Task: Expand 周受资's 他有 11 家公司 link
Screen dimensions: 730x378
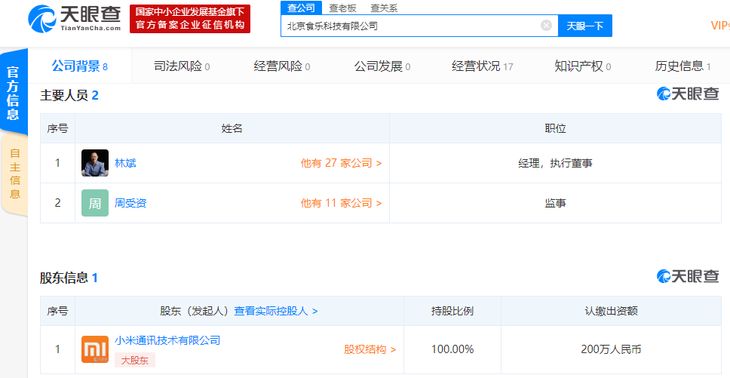Action: [341, 203]
